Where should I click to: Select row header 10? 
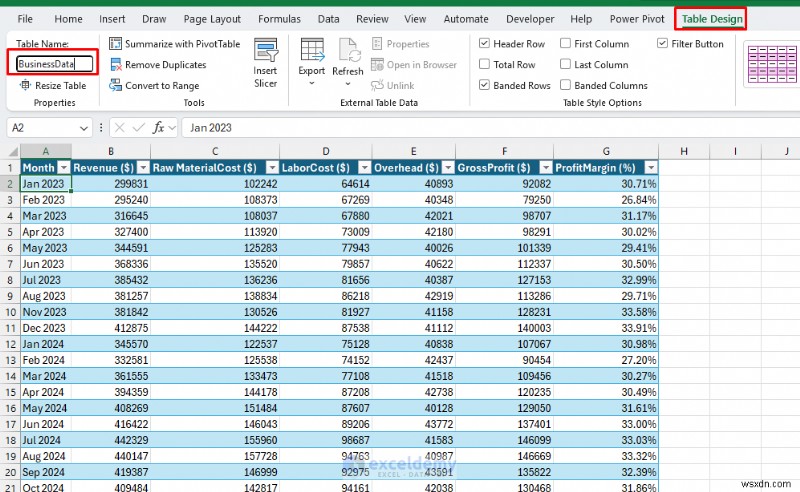tap(10, 312)
